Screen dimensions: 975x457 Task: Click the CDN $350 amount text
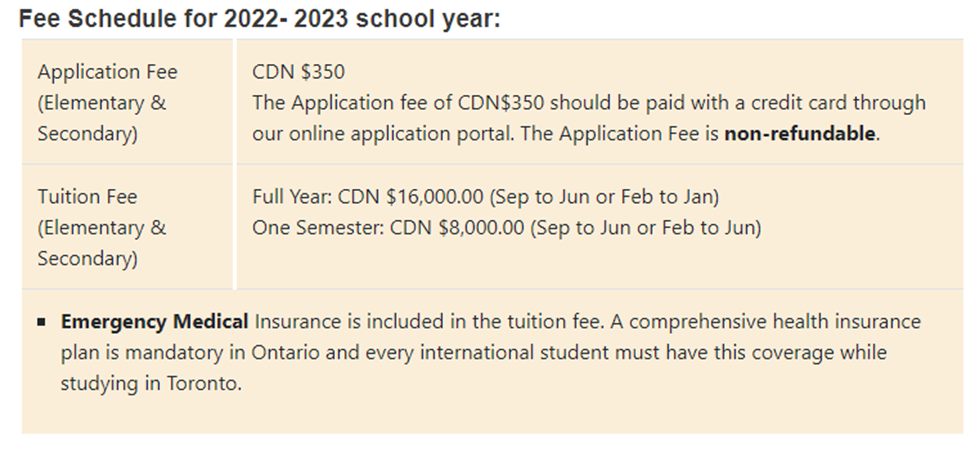click(x=298, y=72)
